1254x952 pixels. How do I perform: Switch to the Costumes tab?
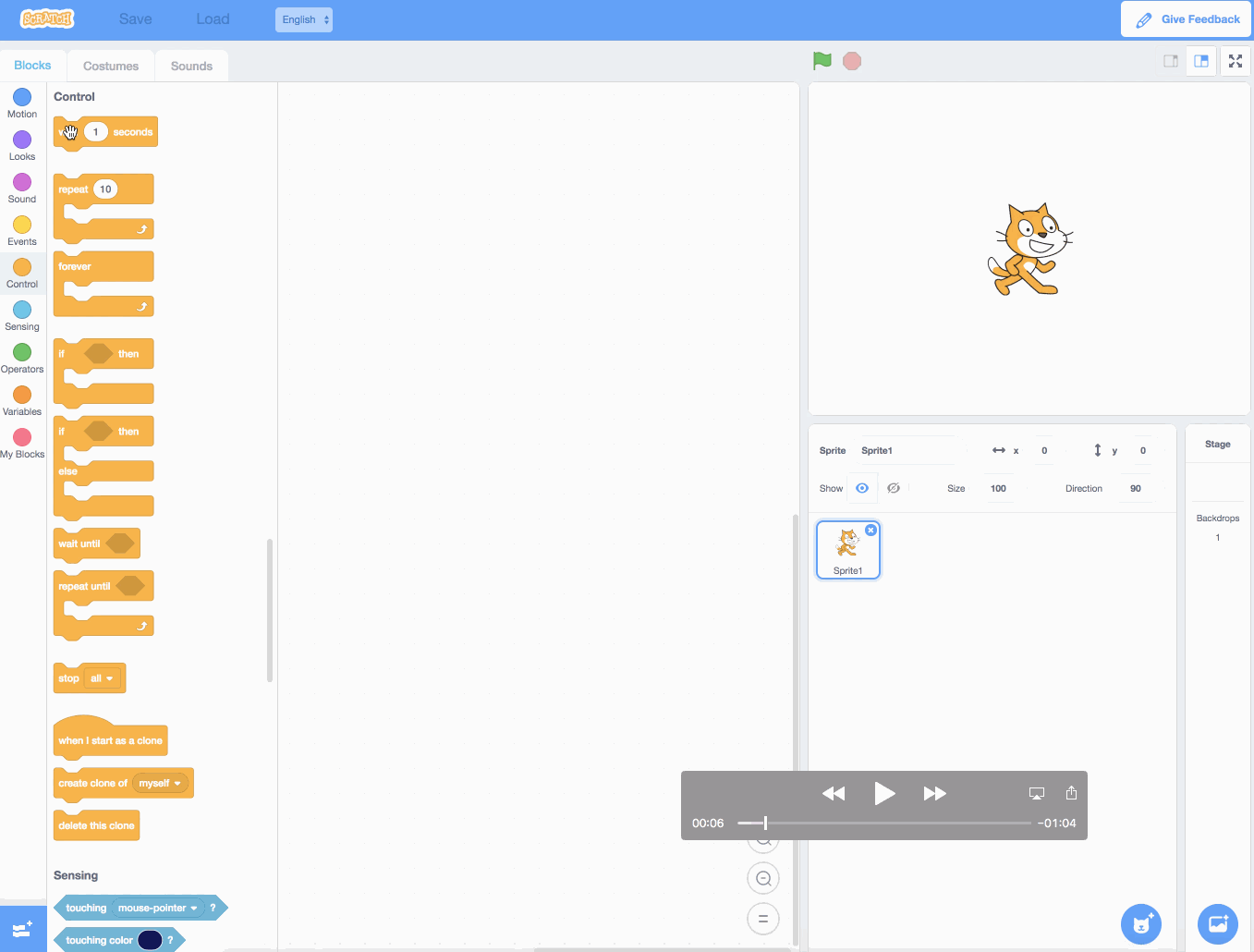[111, 66]
